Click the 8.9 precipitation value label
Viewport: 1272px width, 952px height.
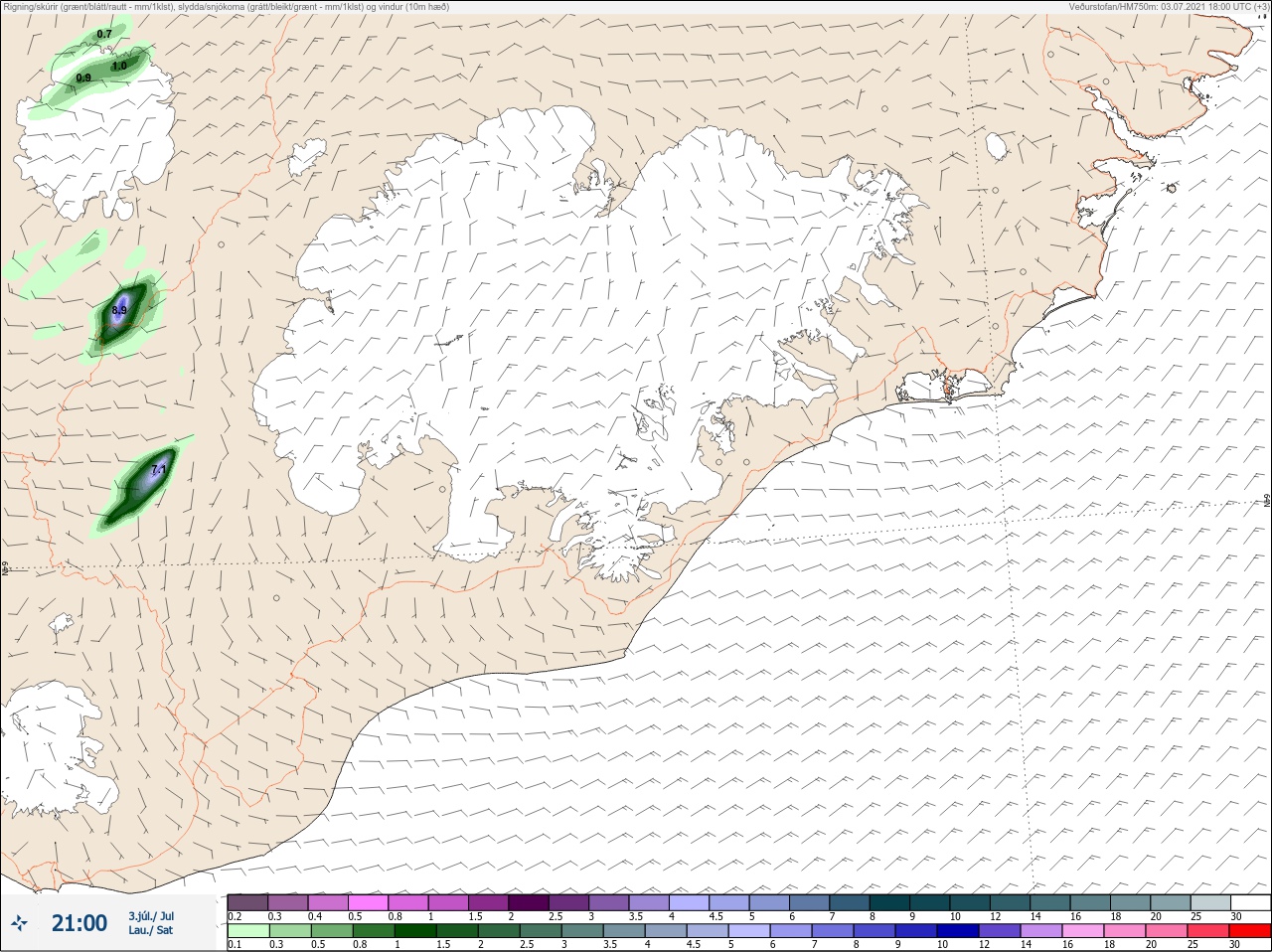click(119, 310)
